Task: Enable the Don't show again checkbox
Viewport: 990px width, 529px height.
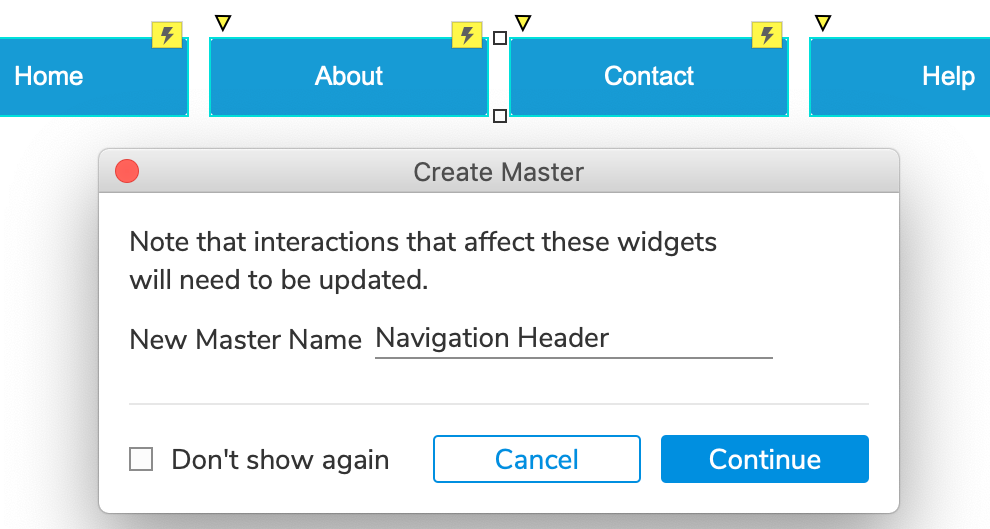Action: tap(141, 459)
